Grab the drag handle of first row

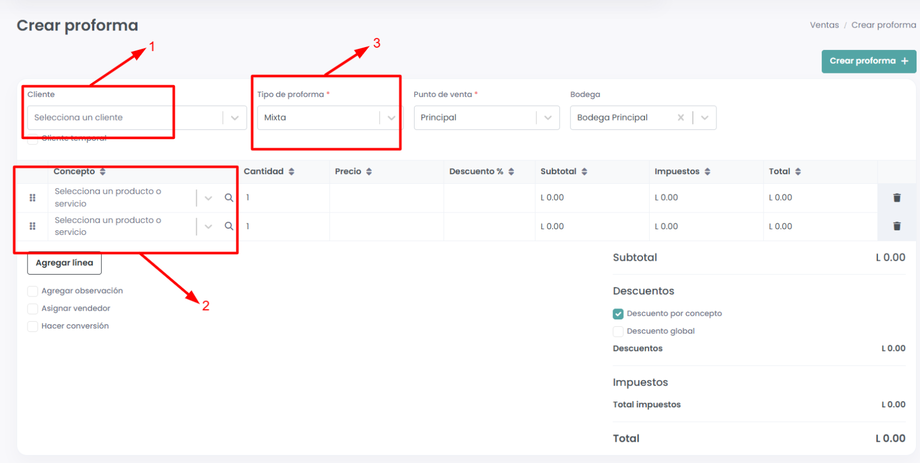click(33, 198)
